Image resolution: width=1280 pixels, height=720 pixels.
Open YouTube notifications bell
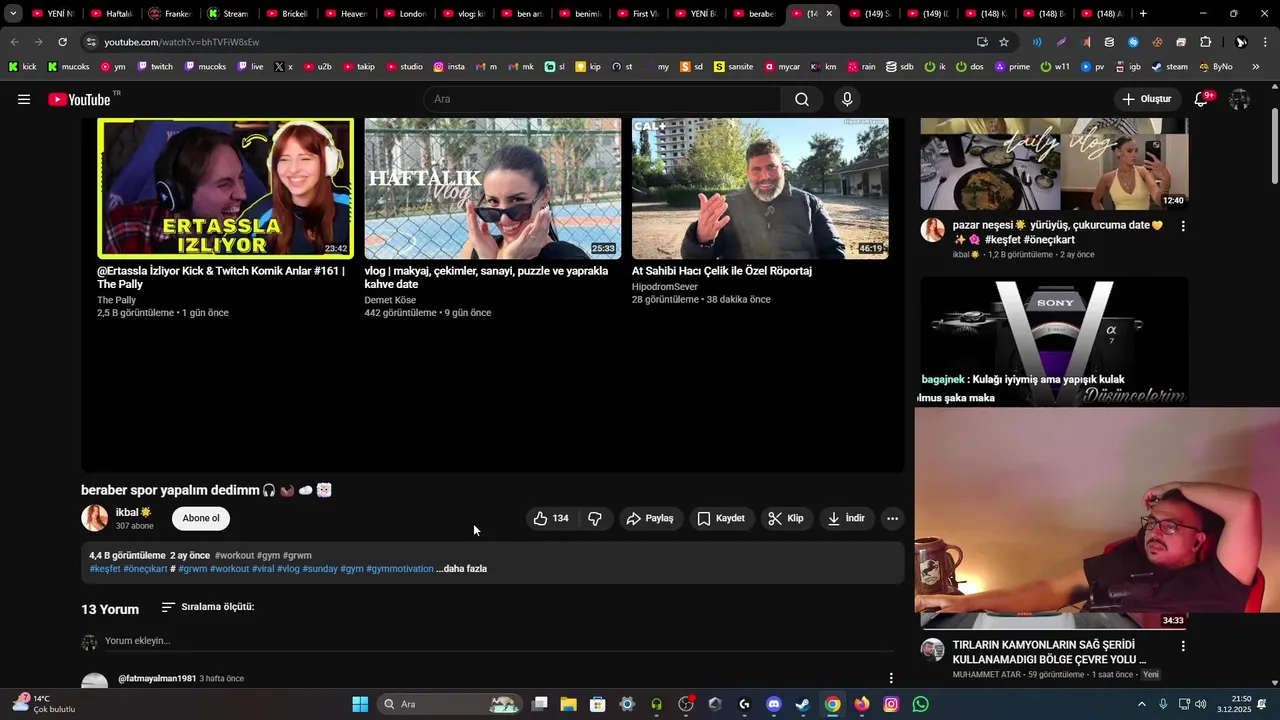(x=1202, y=99)
